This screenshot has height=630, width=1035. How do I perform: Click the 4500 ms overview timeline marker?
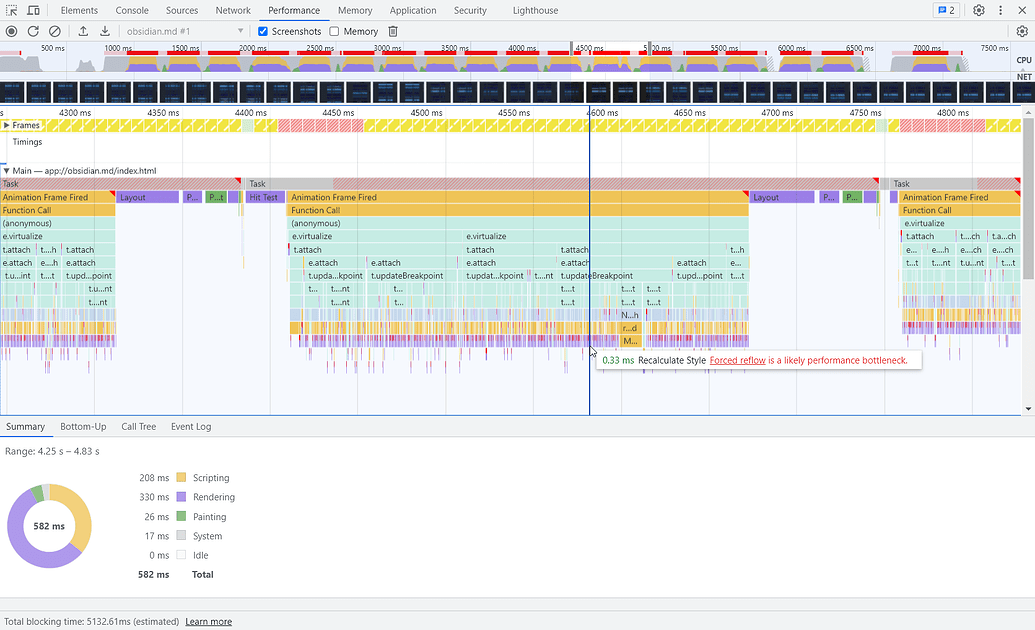pyautogui.click(x=589, y=48)
